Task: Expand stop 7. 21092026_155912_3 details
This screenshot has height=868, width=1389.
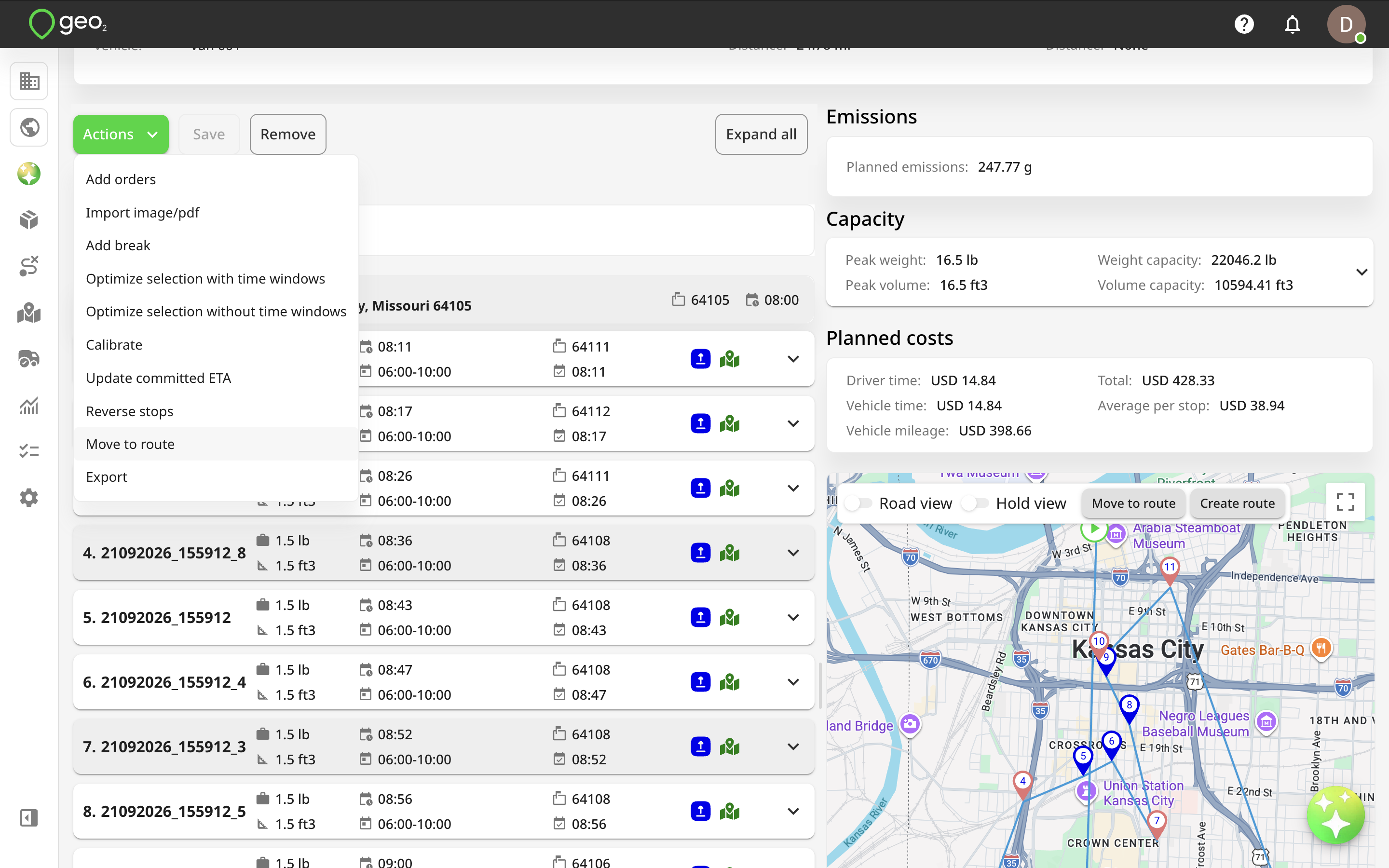Action: coord(793,747)
